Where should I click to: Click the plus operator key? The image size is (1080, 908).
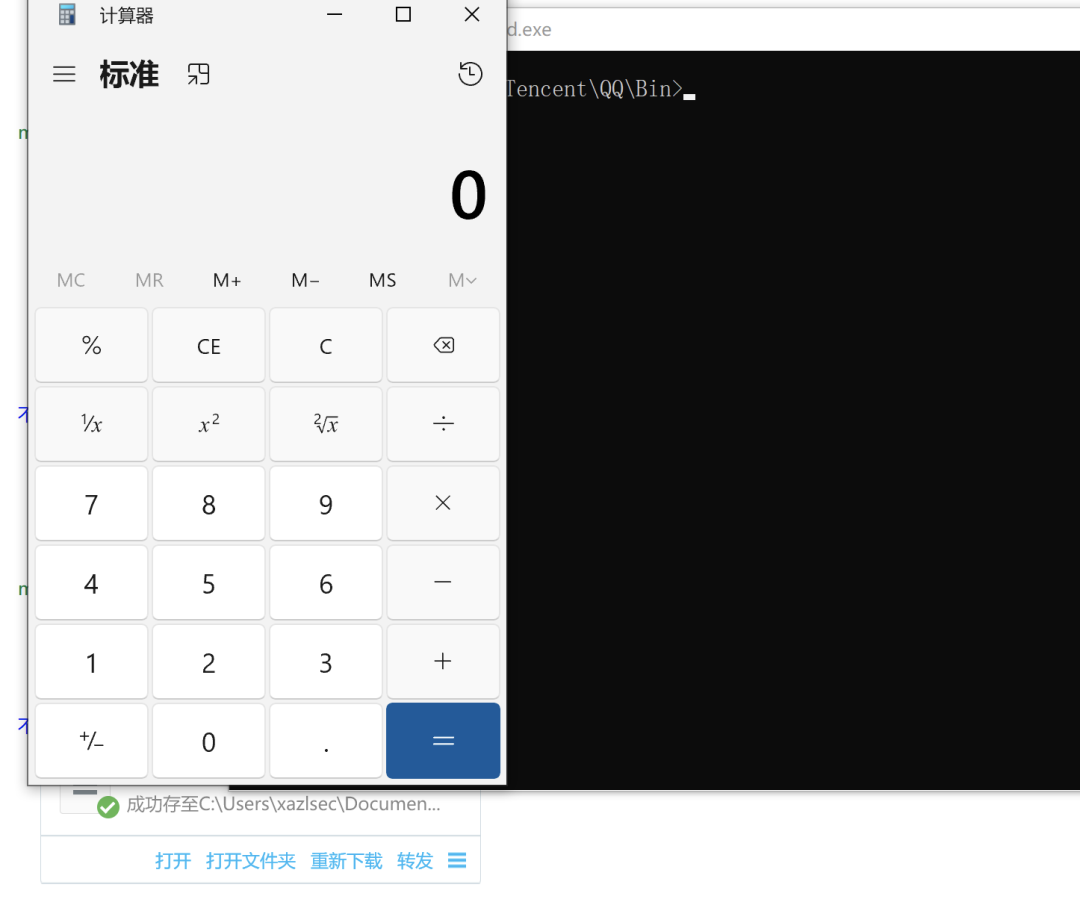point(443,661)
